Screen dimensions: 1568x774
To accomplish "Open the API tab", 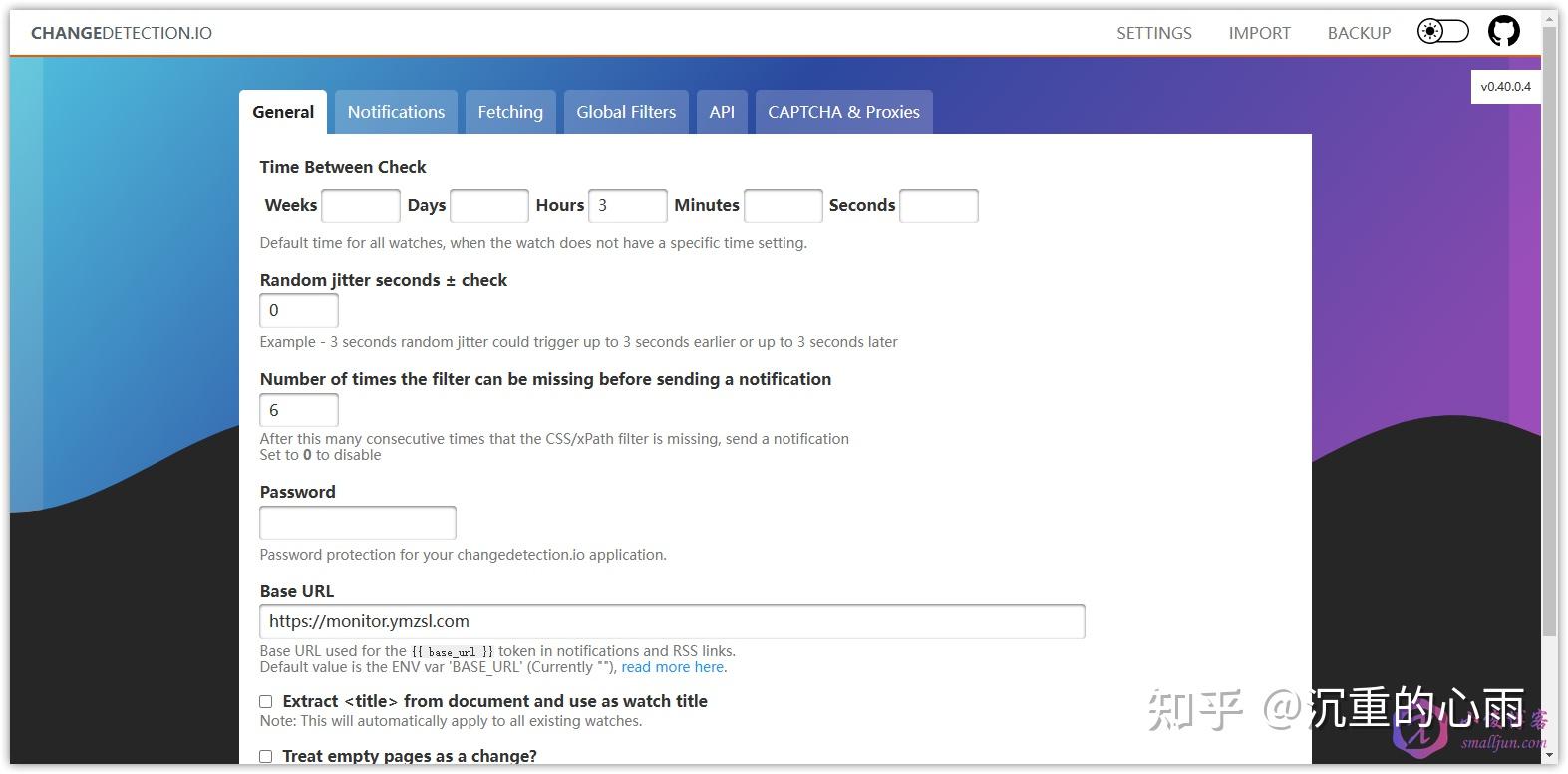I will click(x=722, y=112).
